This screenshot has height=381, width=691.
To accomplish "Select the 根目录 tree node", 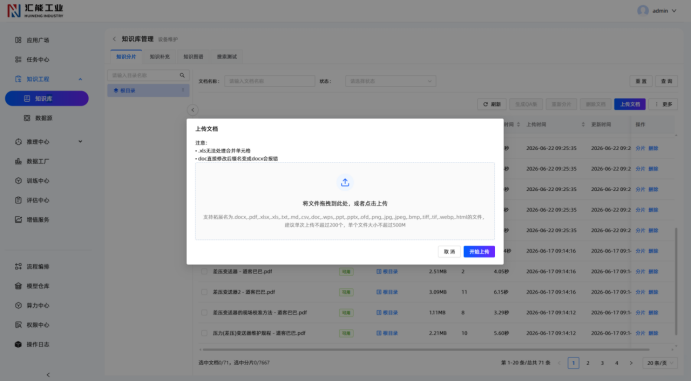I will [149, 90].
